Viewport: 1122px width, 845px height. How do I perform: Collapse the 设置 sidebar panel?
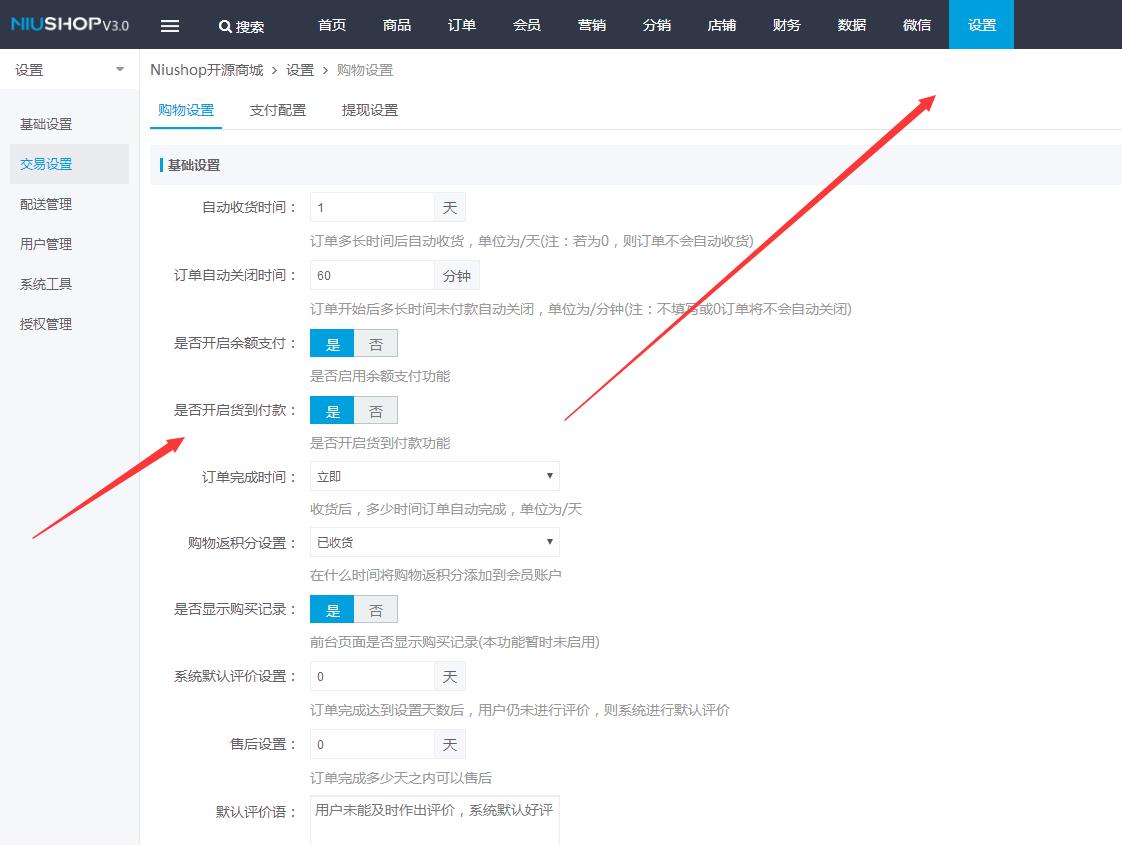pos(119,69)
